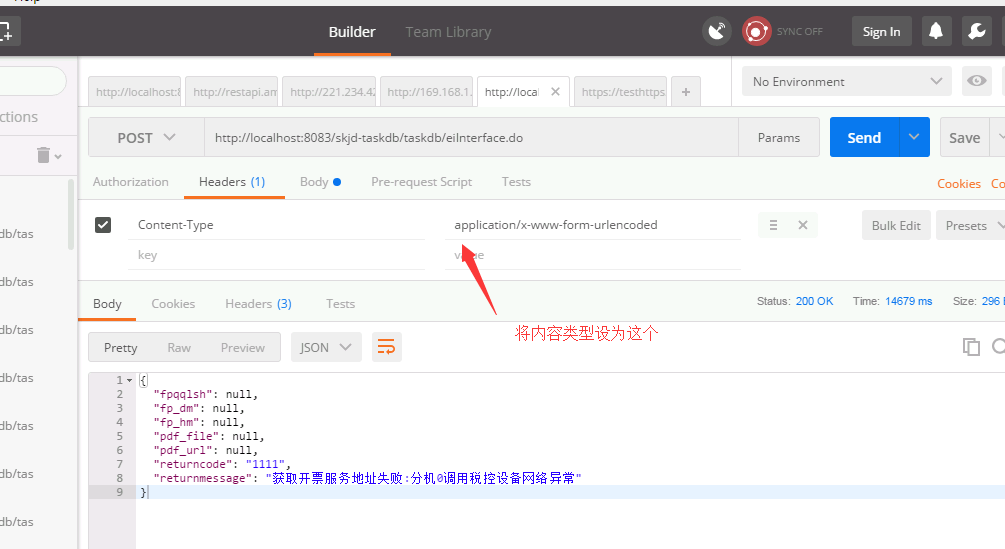The image size is (1005, 549).
Task: Open a new window with the plus icon
Action: click(x=8, y=31)
